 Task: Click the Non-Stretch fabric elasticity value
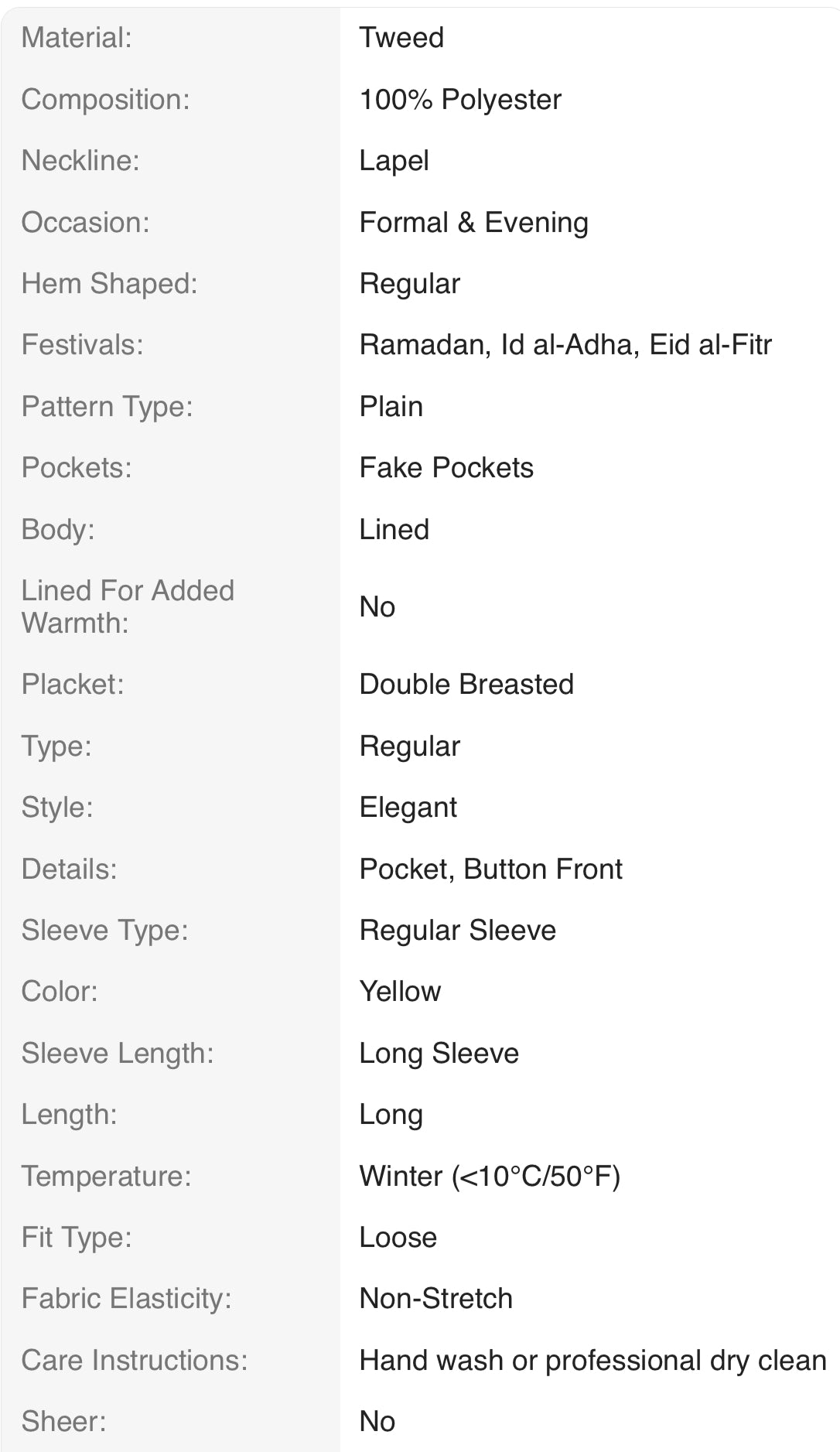(x=435, y=1299)
